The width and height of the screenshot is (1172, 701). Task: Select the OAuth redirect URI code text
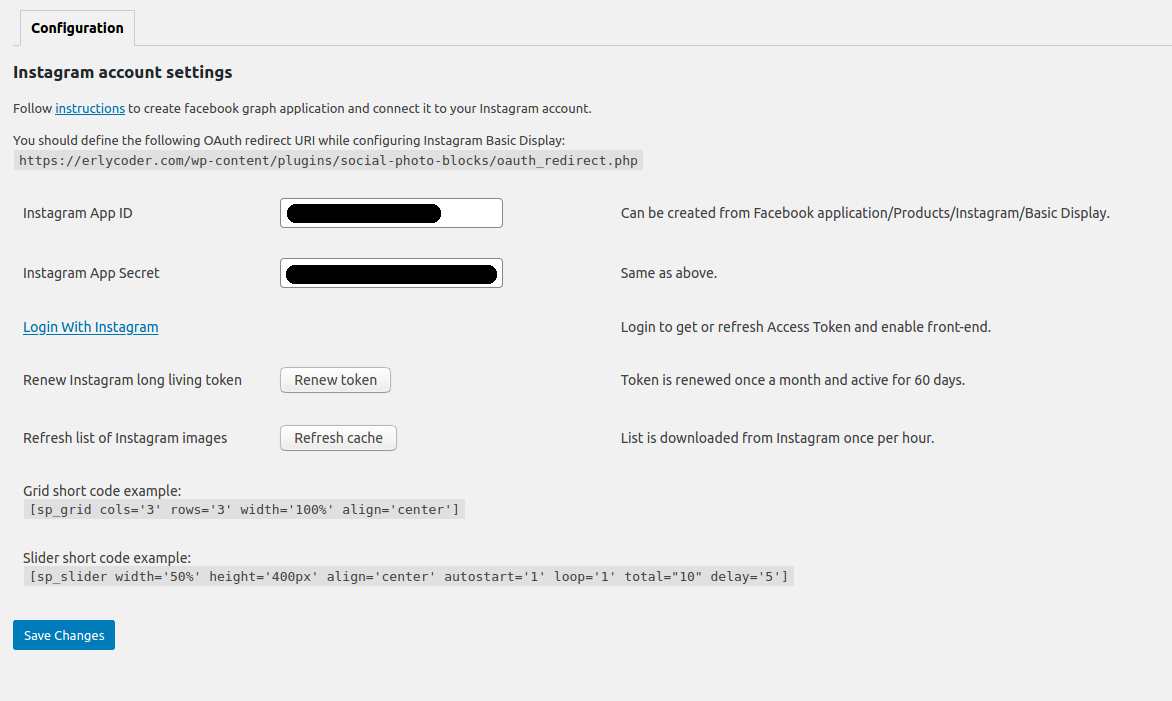tap(328, 161)
